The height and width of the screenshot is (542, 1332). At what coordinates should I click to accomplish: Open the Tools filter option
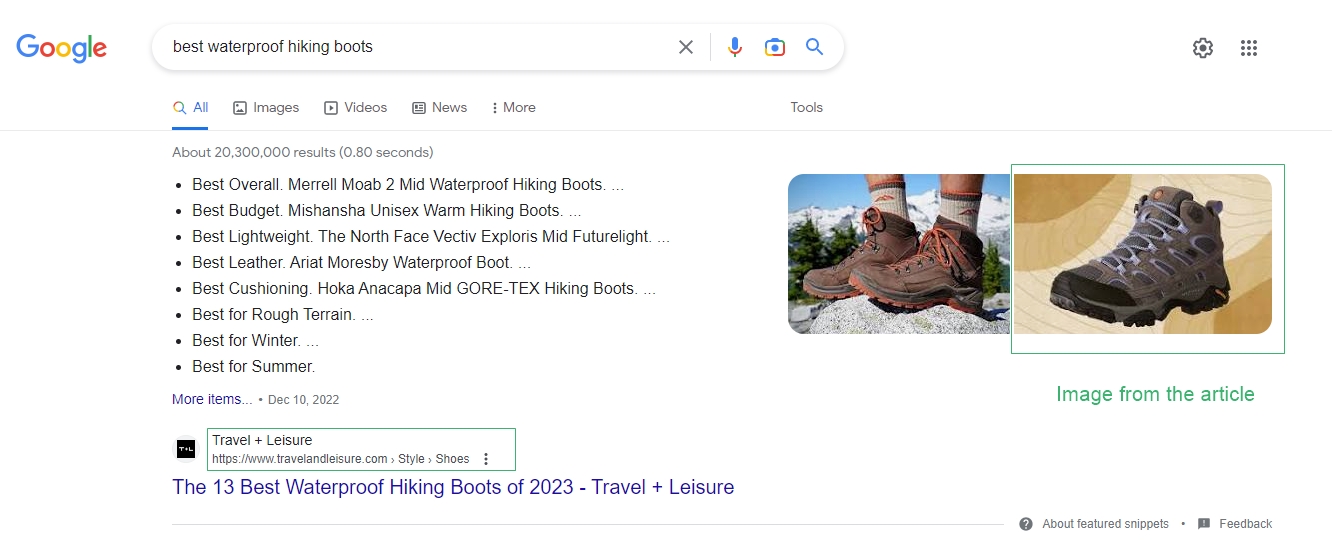pos(806,108)
